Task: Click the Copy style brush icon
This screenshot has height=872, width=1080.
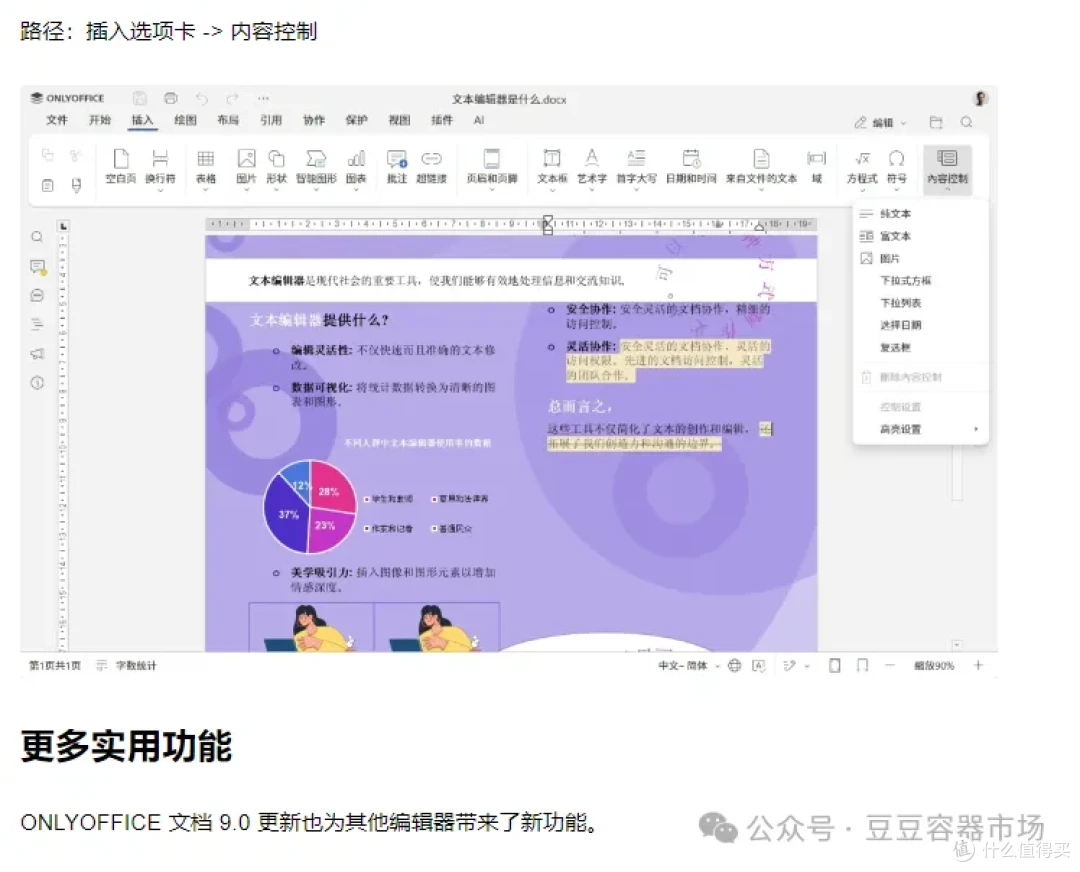Action: pyautogui.click(x=76, y=185)
